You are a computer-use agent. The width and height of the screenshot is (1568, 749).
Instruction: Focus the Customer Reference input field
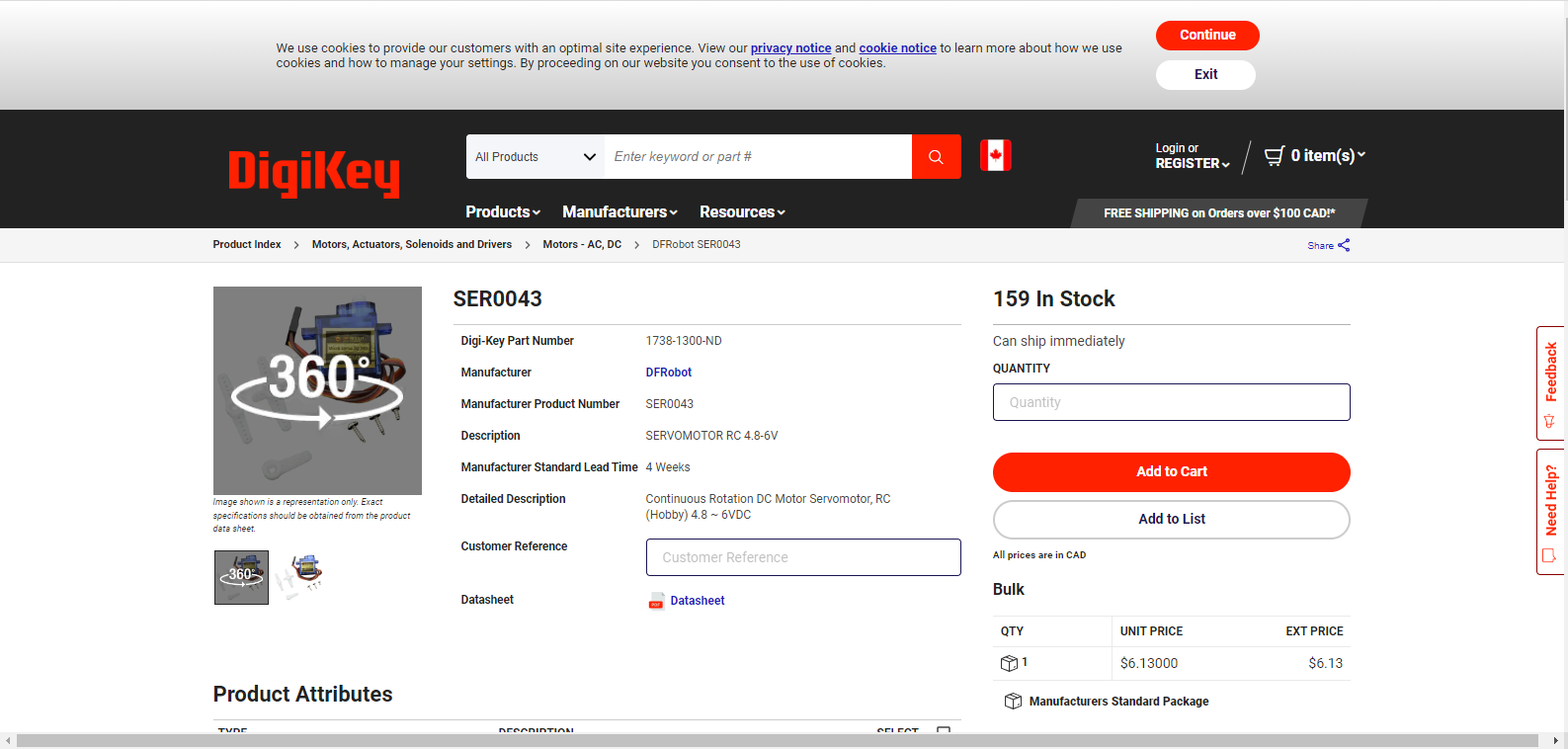[x=803, y=557]
